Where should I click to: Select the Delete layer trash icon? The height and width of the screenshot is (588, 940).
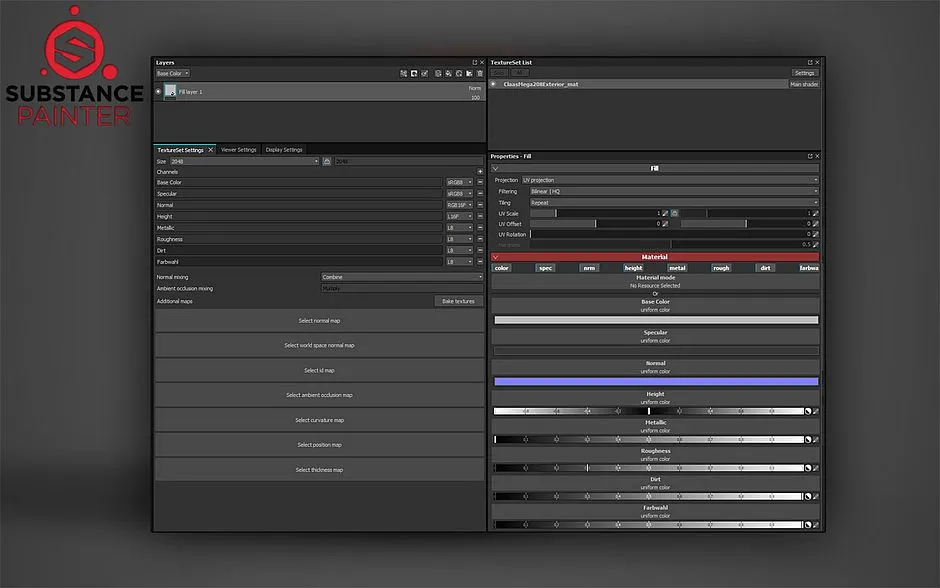479,72
